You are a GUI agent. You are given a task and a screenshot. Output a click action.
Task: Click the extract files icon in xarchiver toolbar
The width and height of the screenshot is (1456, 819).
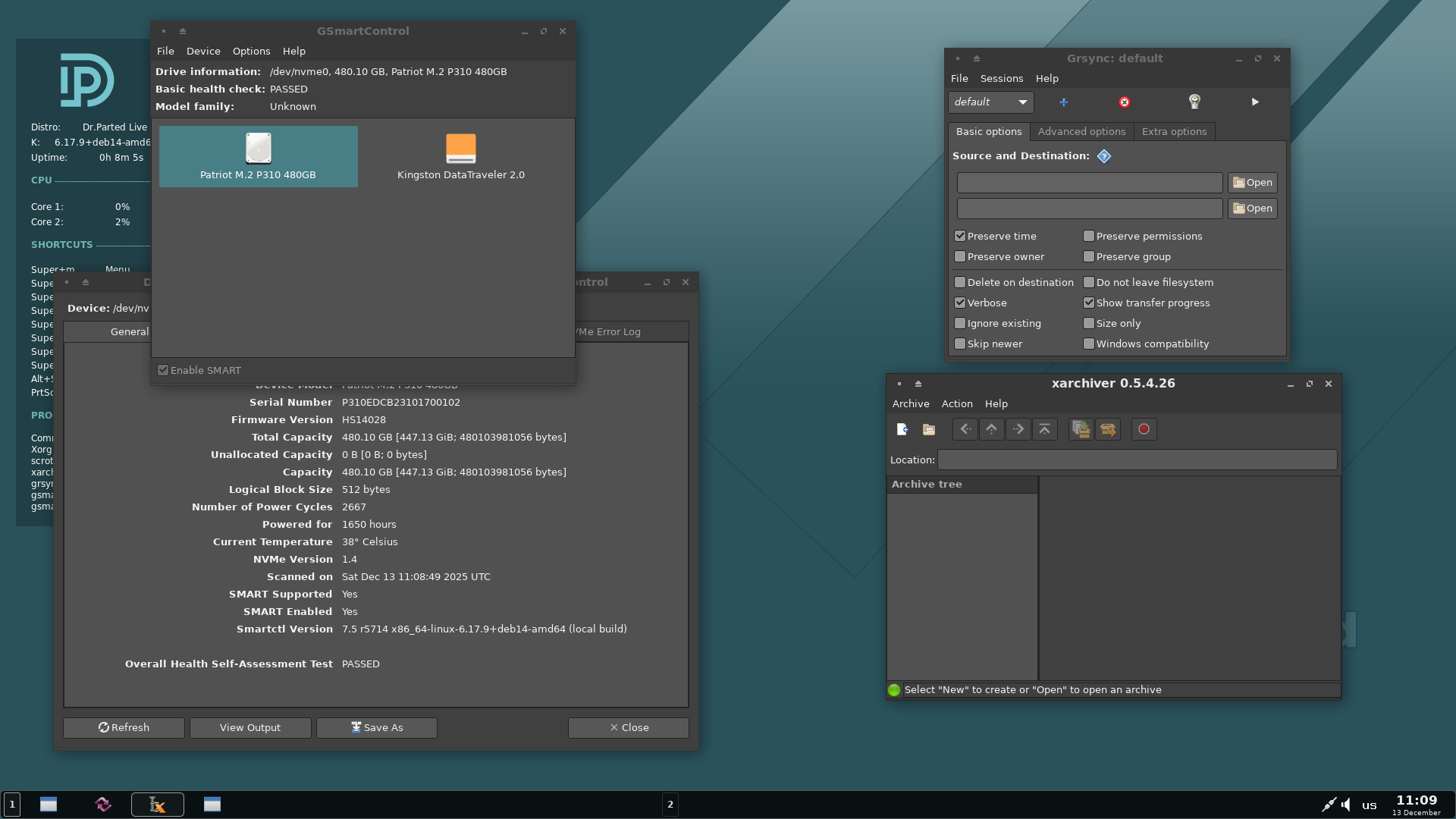coord(1108,429)
